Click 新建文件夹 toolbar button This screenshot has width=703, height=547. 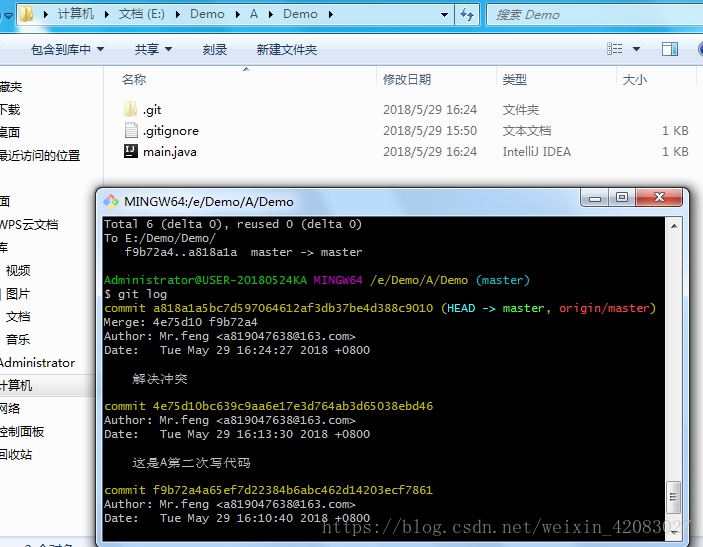point(286,49)
